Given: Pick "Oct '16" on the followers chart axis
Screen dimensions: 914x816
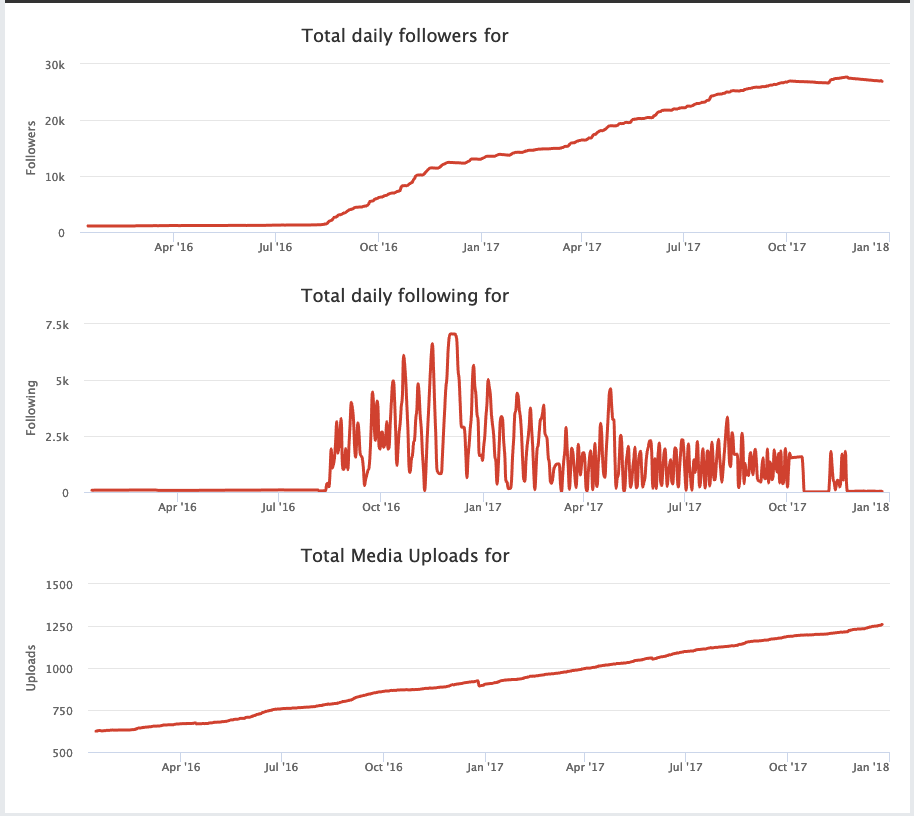Looking at the screenshot, I should pos(379,247).
